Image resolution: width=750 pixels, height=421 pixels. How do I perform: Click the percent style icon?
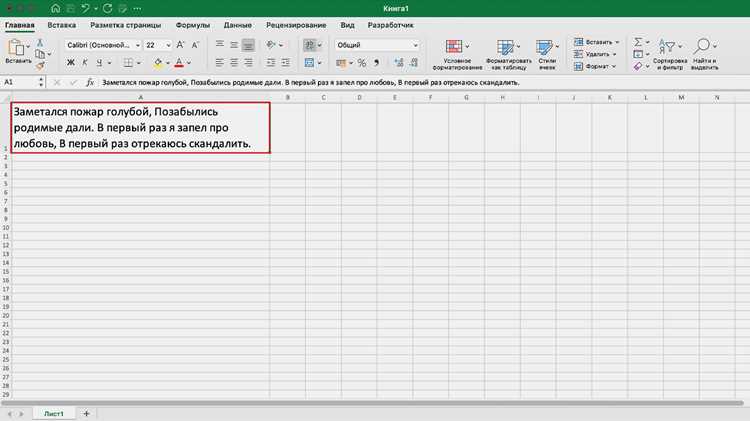(362, 63)
